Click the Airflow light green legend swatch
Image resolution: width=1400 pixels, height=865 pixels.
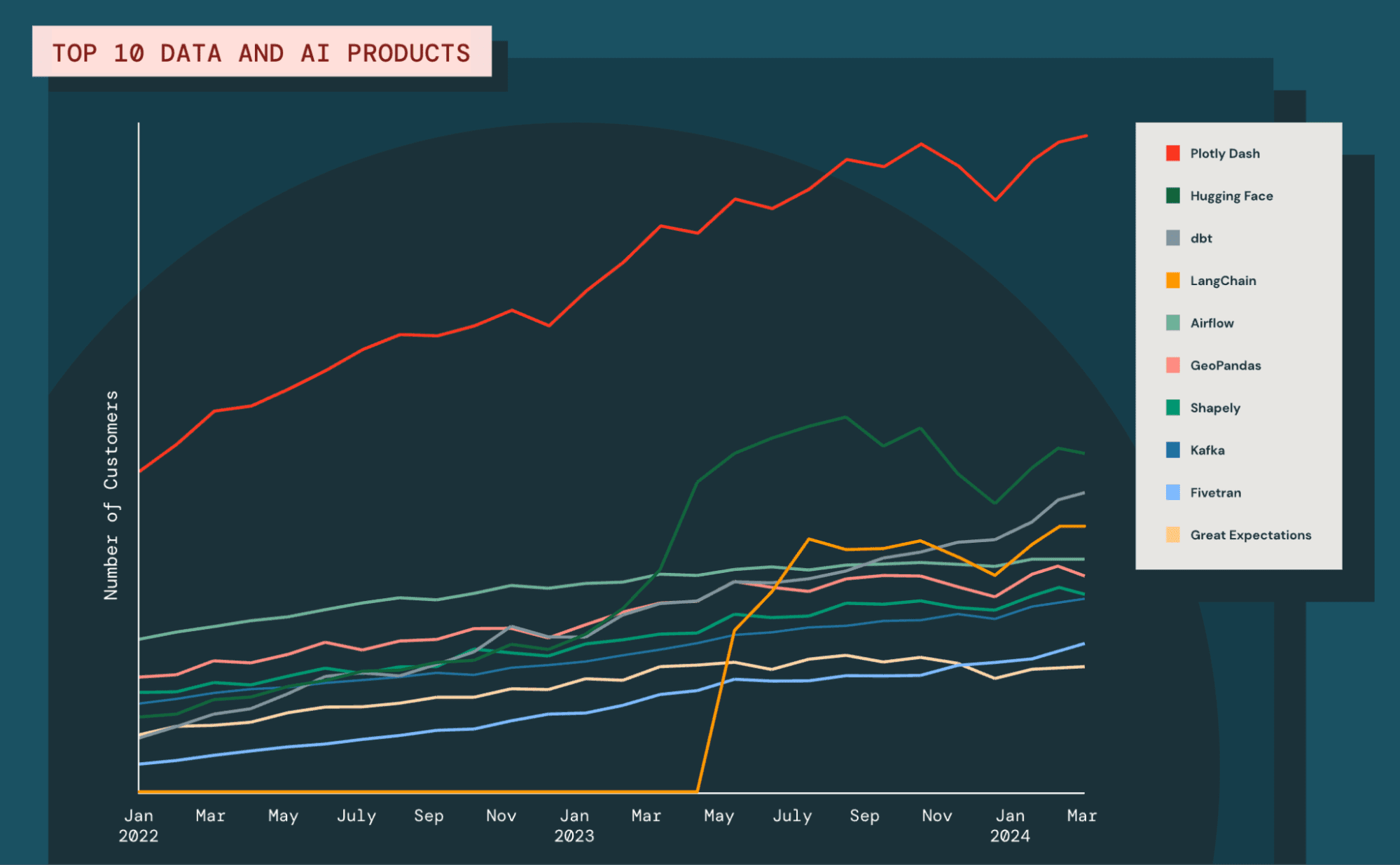(1172, 323)
